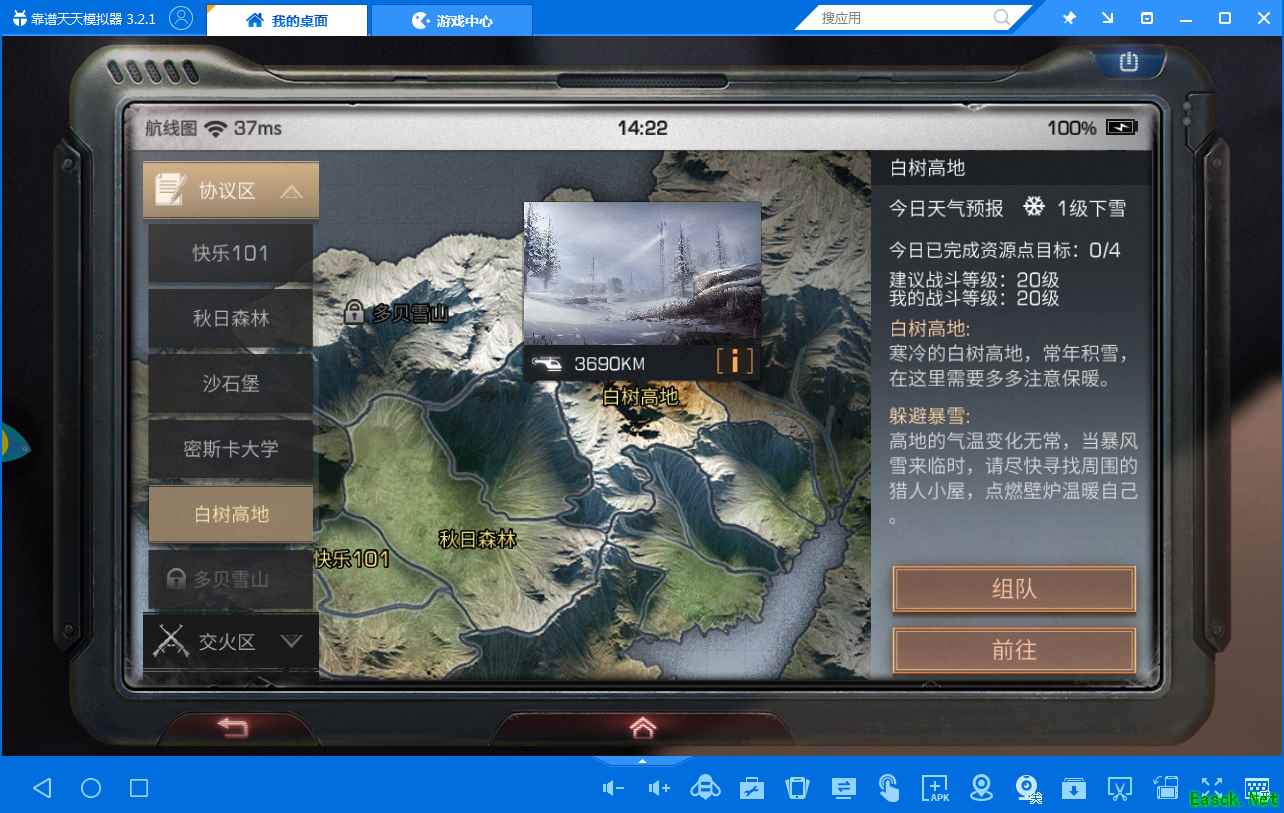This screenshot has height=813, width=1284.
Task: Click the 1级下雪 weather forecast text
Action: [1091, 208]
